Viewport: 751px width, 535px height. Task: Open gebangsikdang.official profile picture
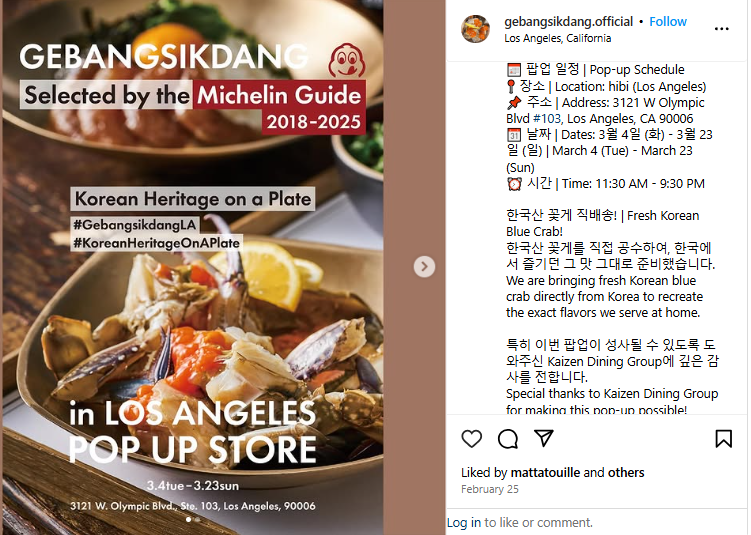point(475,29)
